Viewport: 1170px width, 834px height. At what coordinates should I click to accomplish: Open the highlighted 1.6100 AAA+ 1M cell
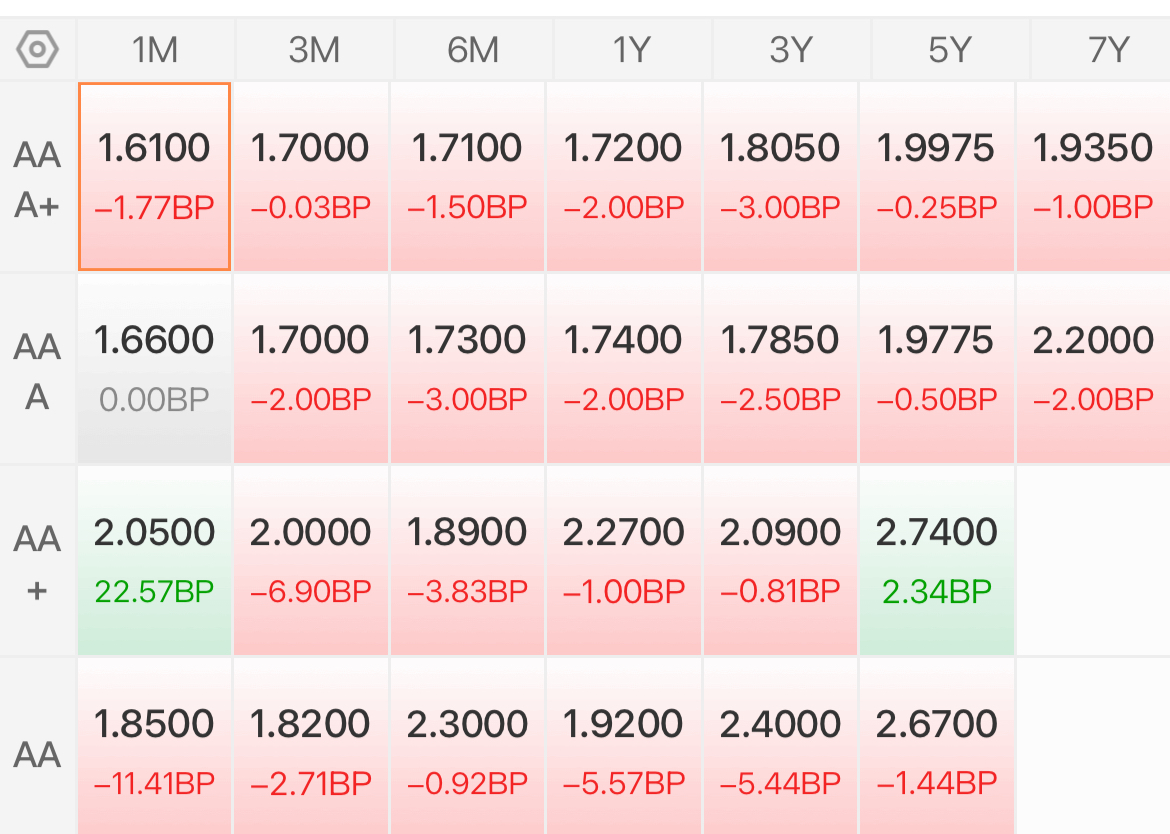(154, 177)
